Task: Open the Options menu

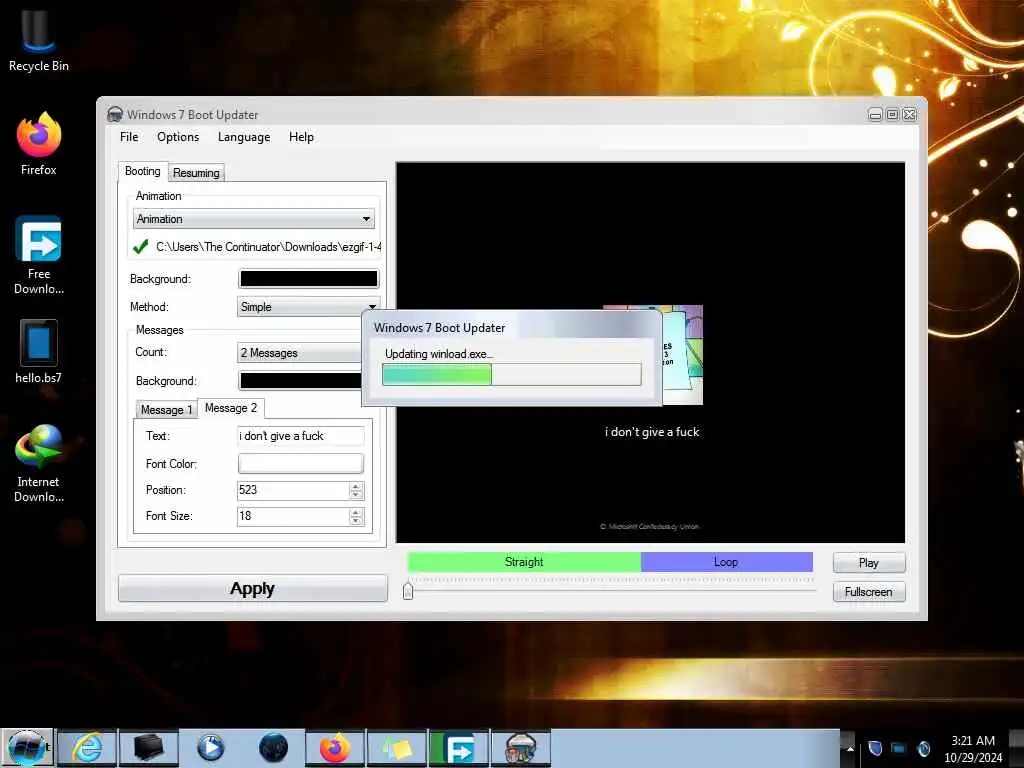Action: (178, 136)
